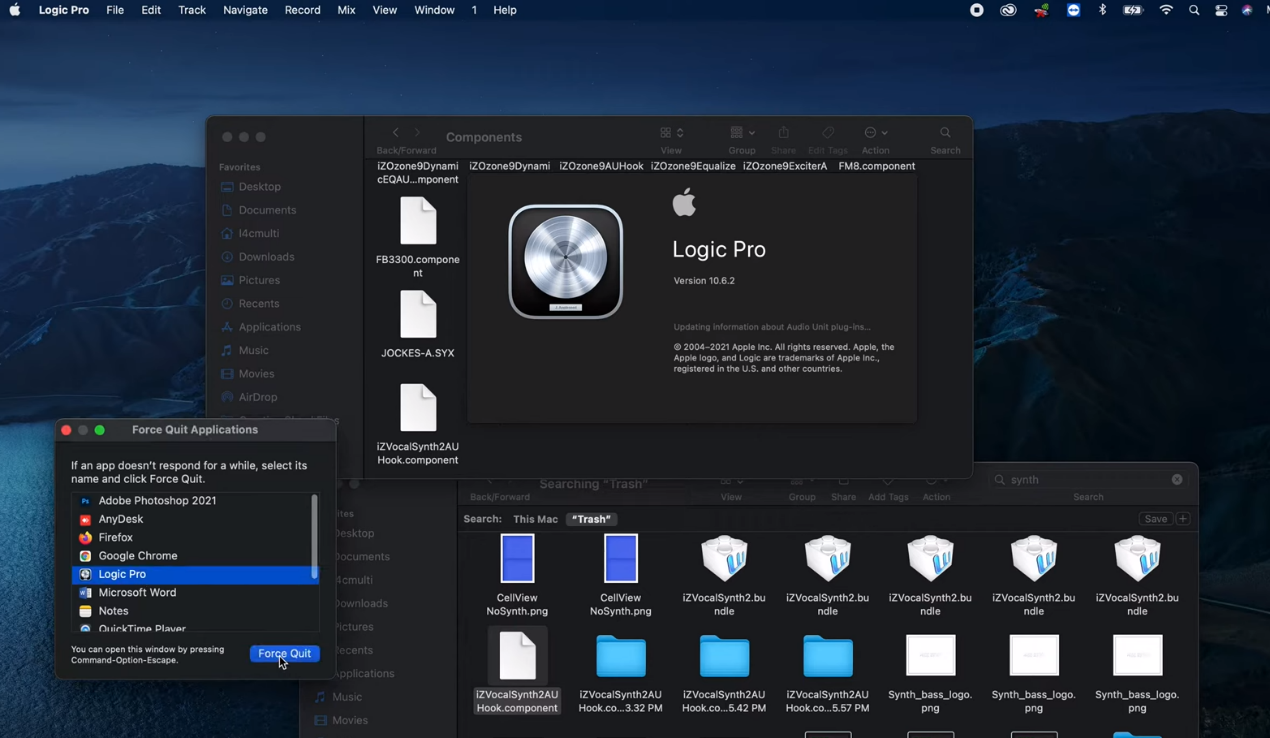1270x738 pixels.
Task: Select Notes in Force Quit list
Action: point(113,611)
